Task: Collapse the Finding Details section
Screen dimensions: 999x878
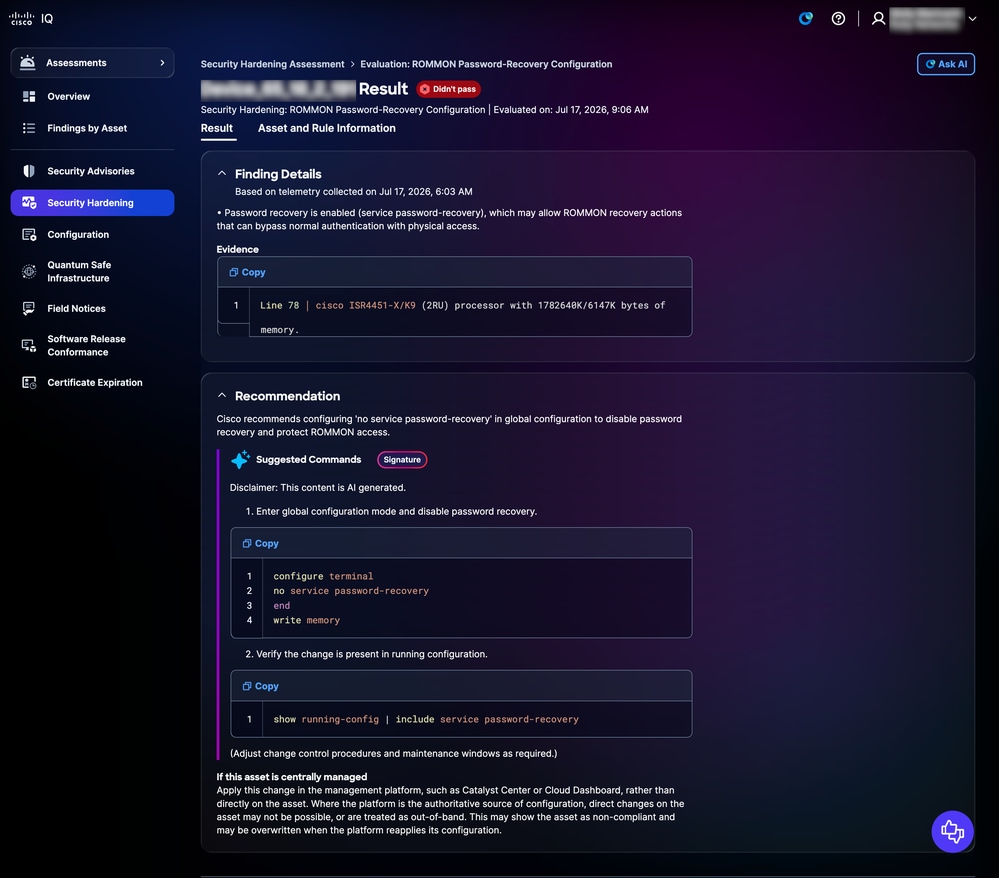Action: (222, 173)
